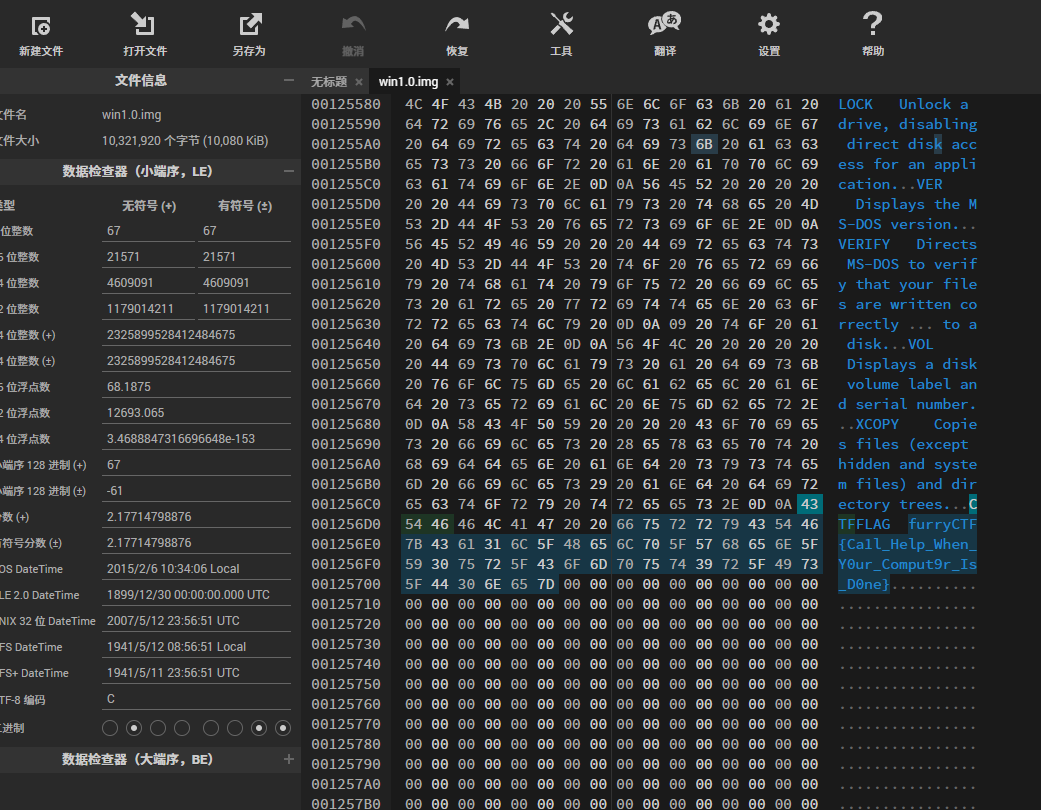
Task: Expand the big-endian (BE) data inspector
Action: coord(289,759)
